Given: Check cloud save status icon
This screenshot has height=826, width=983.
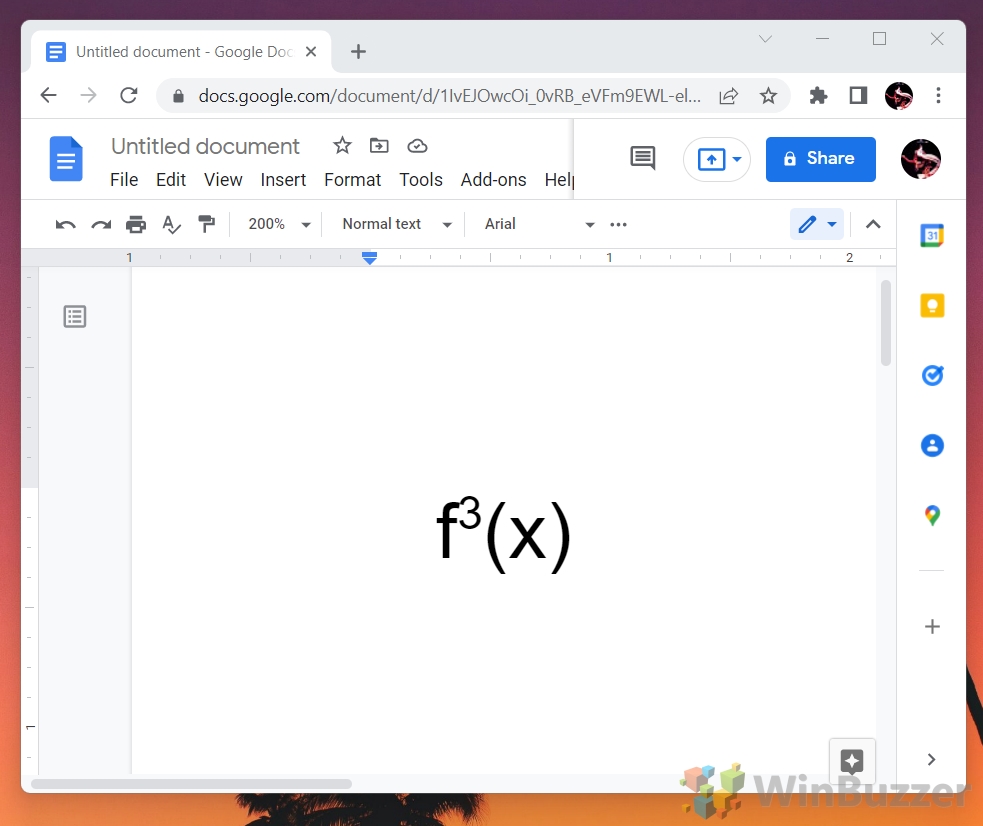Looking at the screenshot, I should click(x=417, y=146).
